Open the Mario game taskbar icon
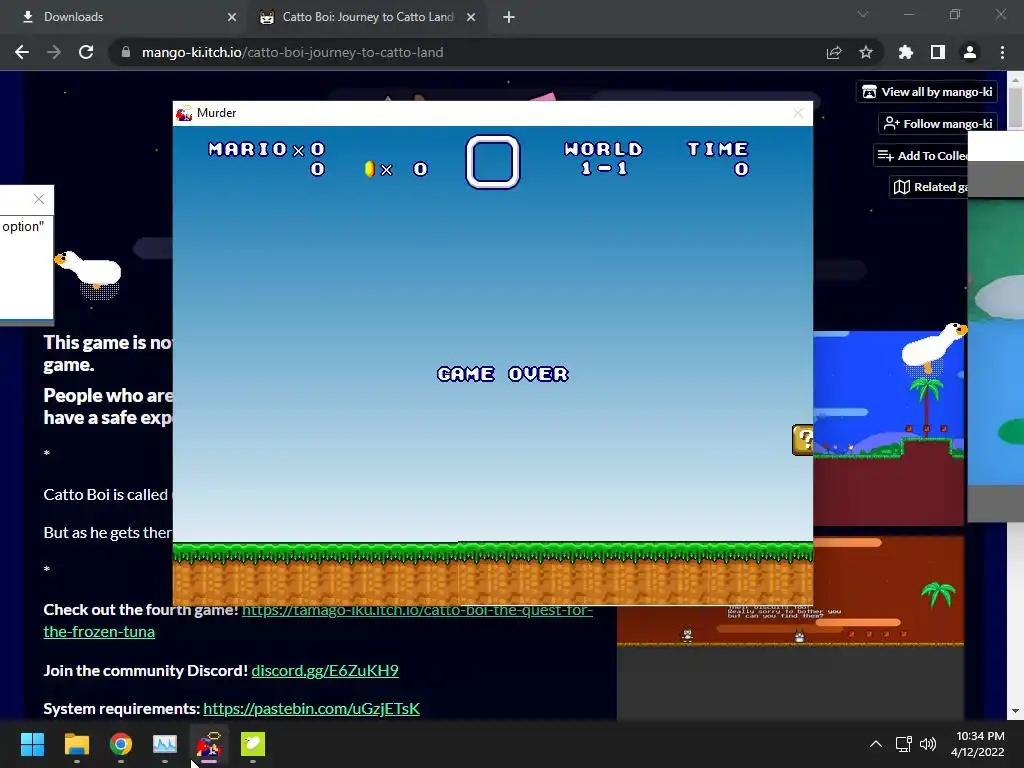1024x768 pixels. pyautogui.click(x=209, y=744)
